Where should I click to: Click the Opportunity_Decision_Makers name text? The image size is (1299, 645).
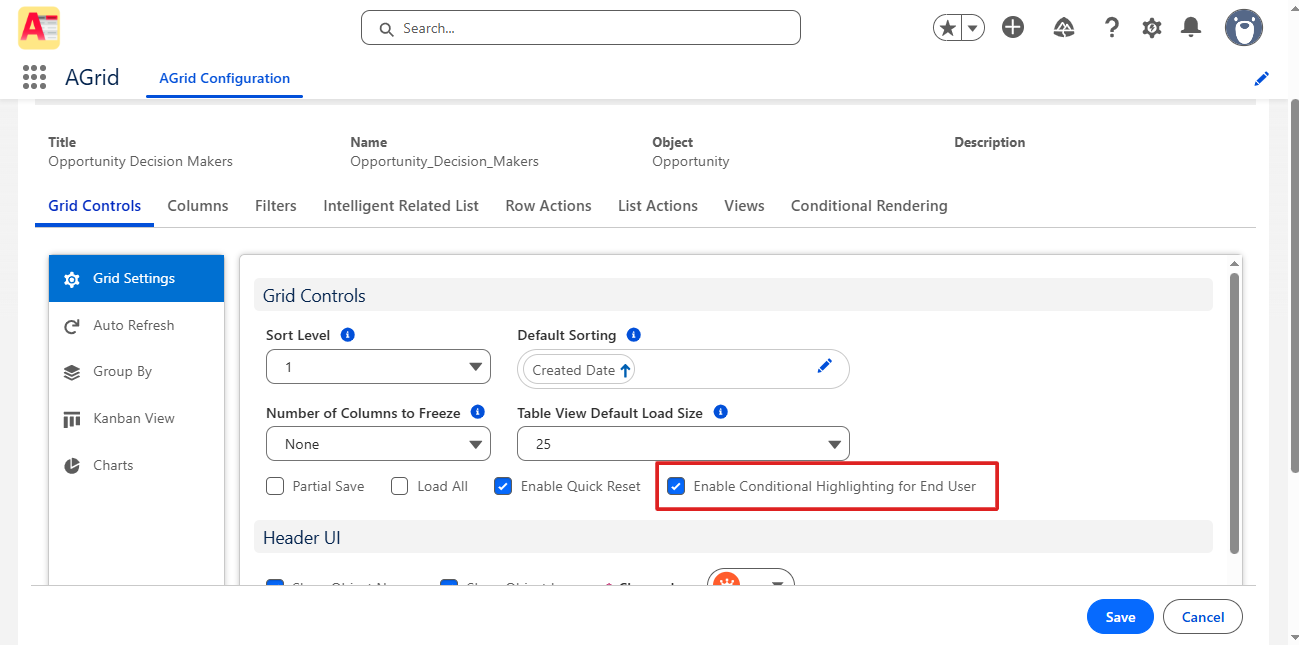(x=444, y=162)
